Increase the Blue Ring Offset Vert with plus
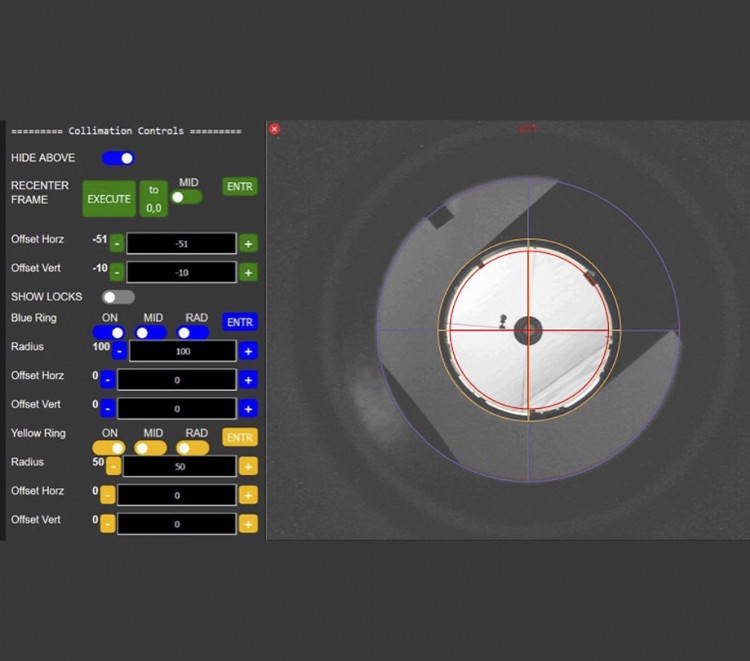This screenshot has height=661, width=750. point(248,408)
